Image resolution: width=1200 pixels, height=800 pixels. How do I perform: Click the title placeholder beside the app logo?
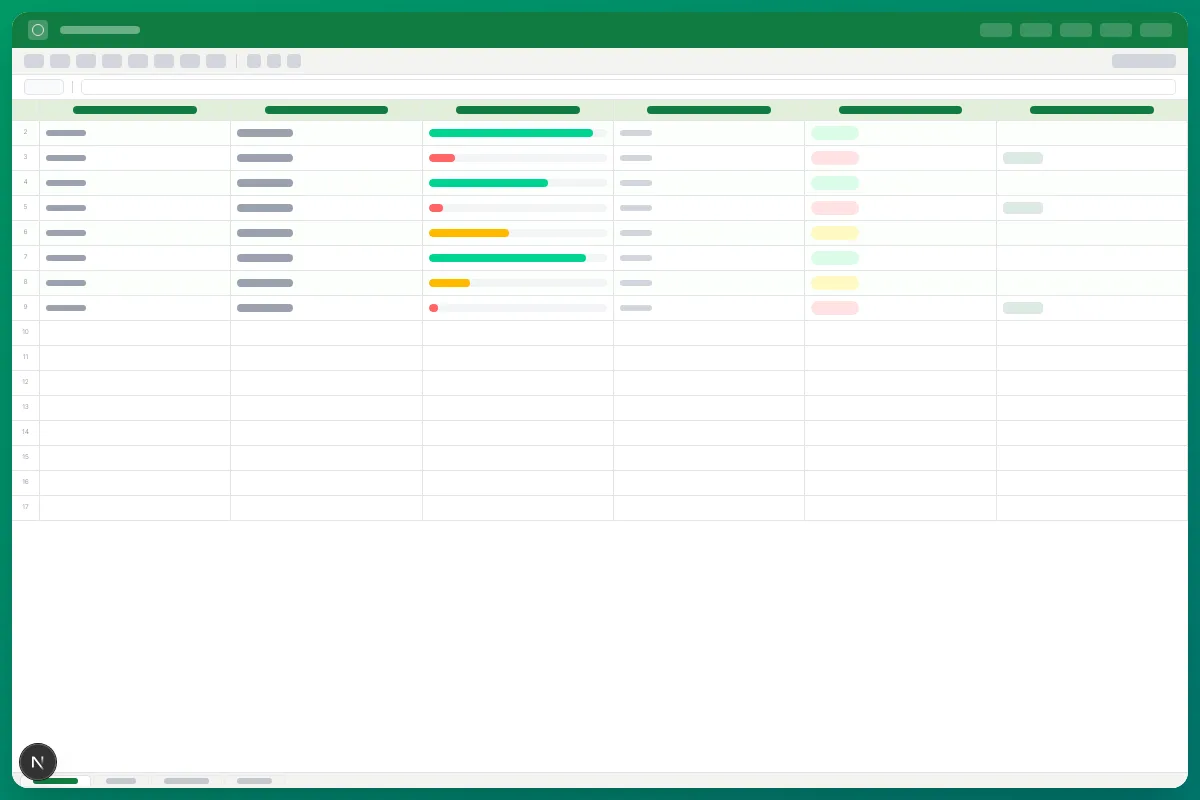[100, 30]
